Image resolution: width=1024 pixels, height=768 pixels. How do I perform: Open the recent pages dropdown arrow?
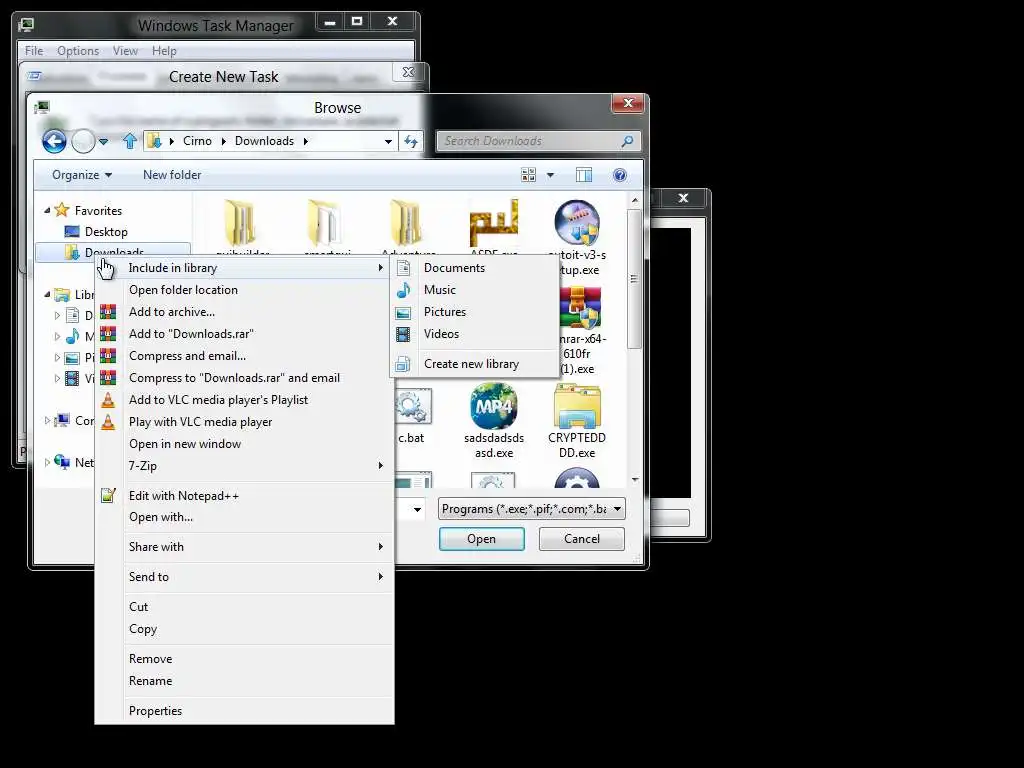click(103, 141)
